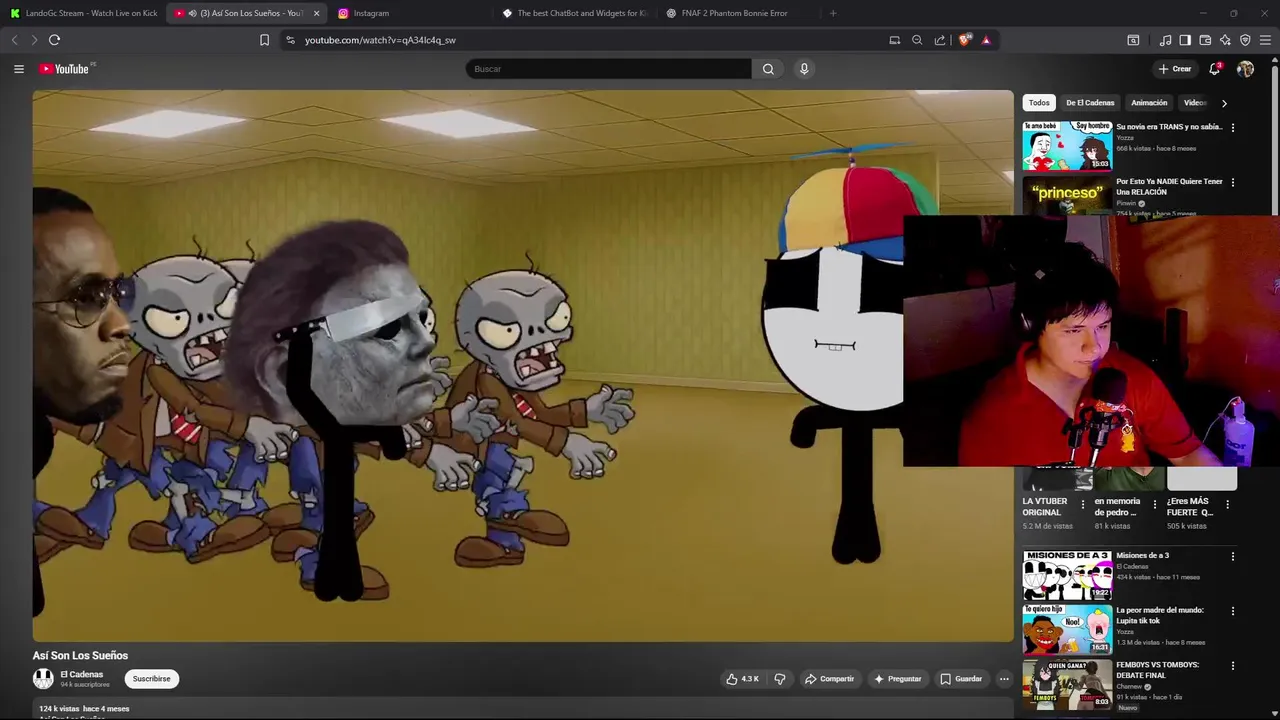Click the search magnifier button
The width and height of the screenshot is (1280, 720).
click(768, 69)
